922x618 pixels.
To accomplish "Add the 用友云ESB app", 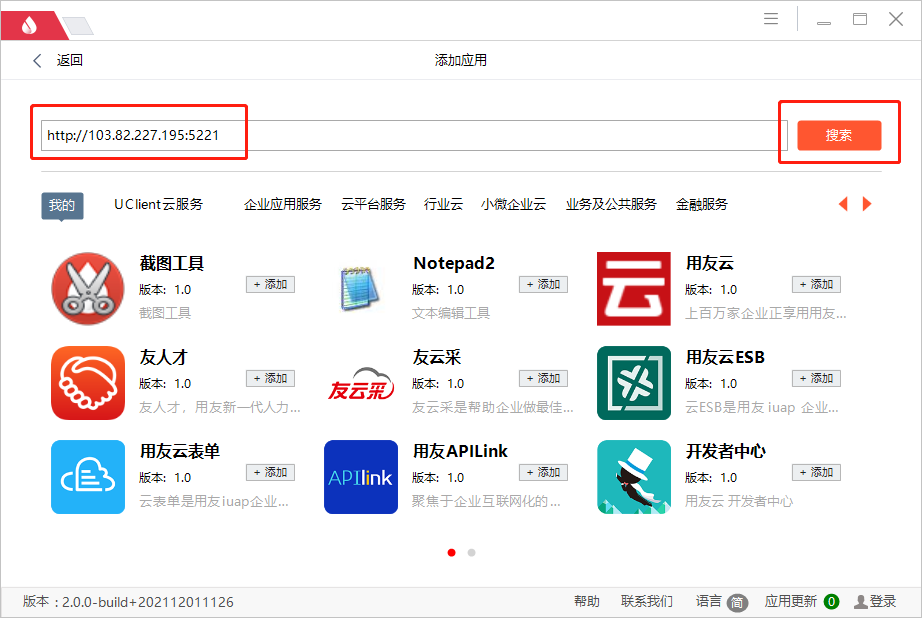I will [x=816, y=378].
